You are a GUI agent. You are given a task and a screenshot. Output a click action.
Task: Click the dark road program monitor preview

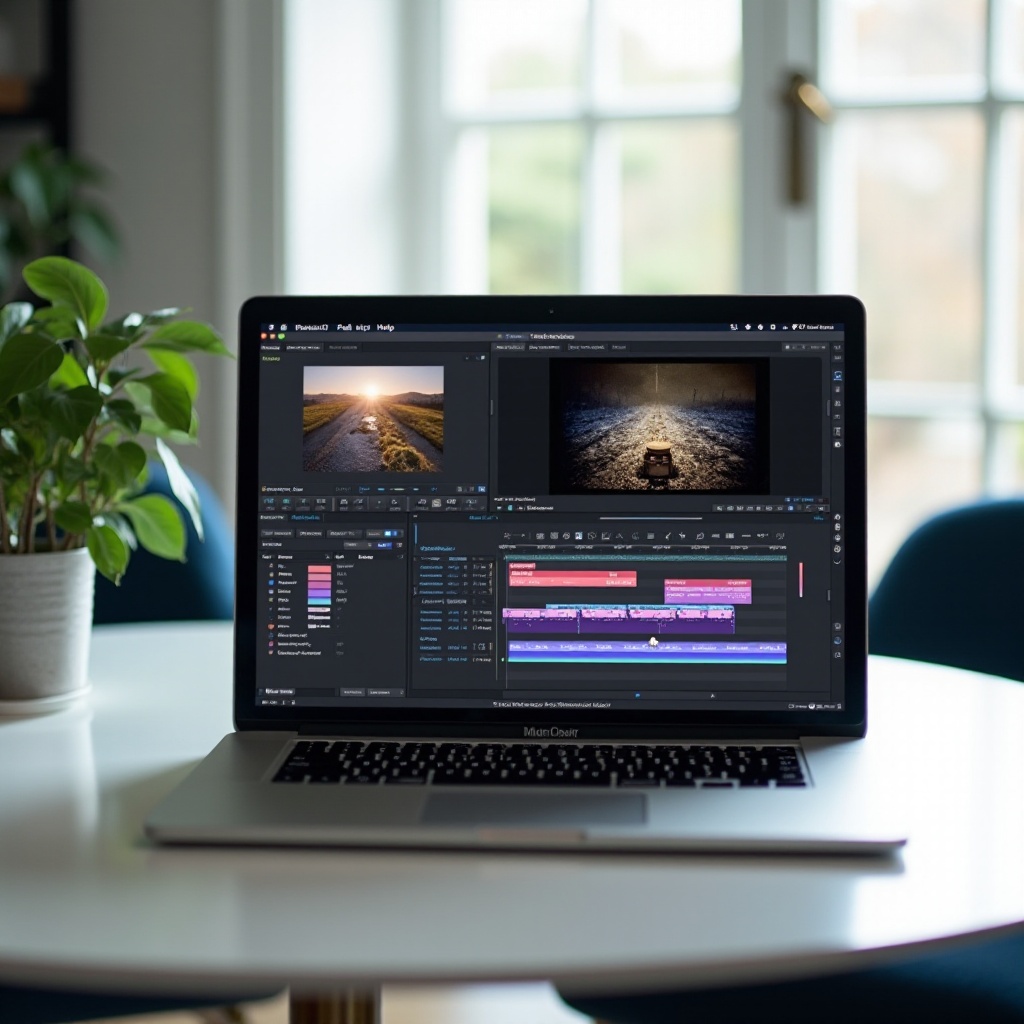(660, 426)
